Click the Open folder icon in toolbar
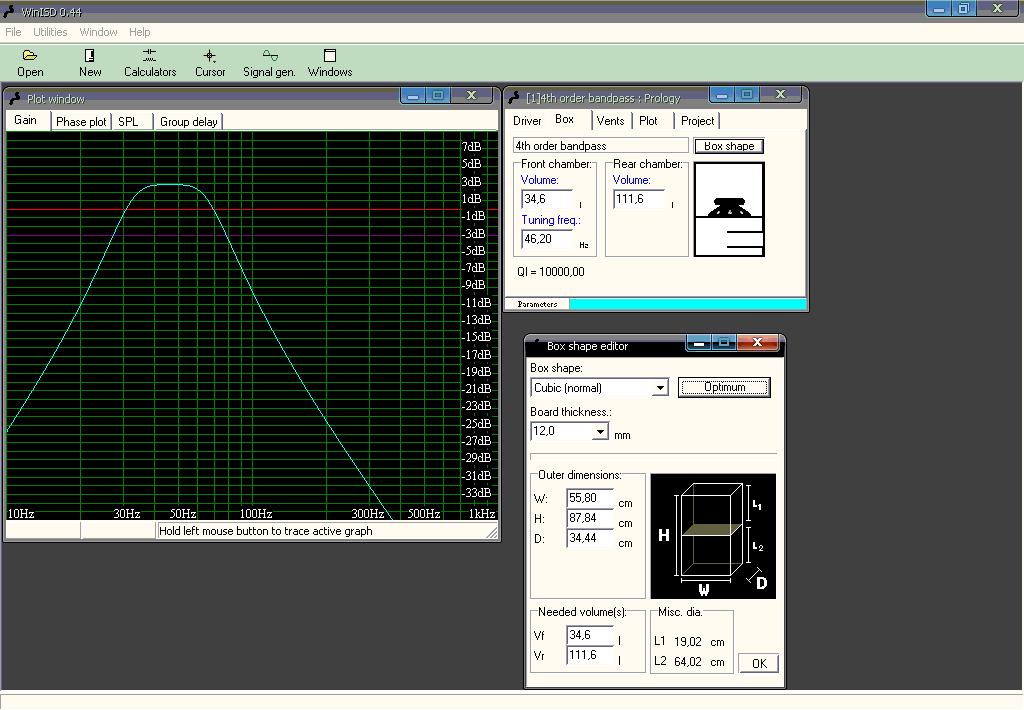The height and width of the screenshot is (710, 1024). 30,56
